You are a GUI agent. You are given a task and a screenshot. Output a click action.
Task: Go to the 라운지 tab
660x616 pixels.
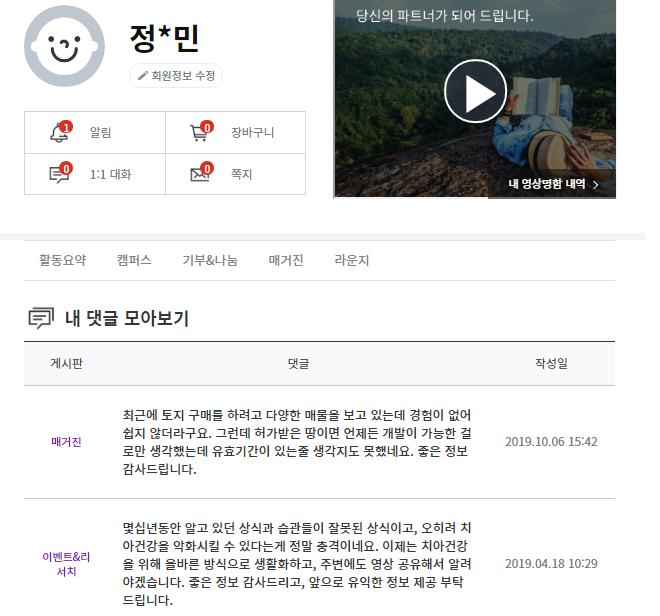(351, 260)
